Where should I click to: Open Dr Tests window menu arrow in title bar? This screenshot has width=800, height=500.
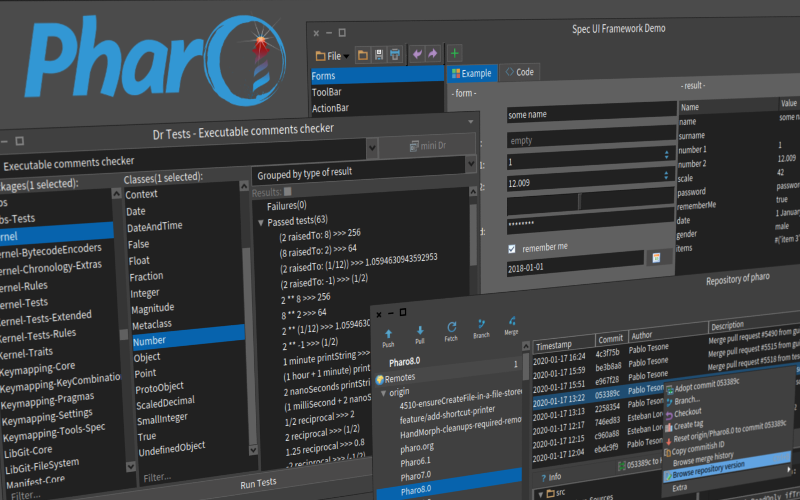(x=470, y=121)
